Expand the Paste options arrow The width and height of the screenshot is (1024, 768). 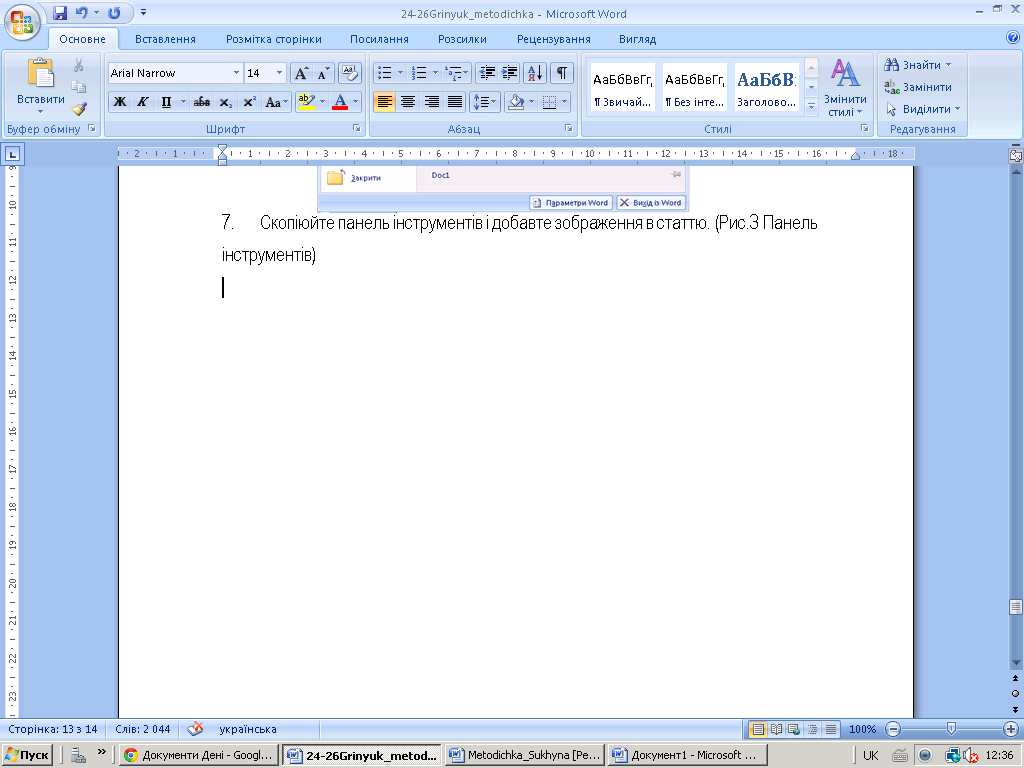coord(40,112)
